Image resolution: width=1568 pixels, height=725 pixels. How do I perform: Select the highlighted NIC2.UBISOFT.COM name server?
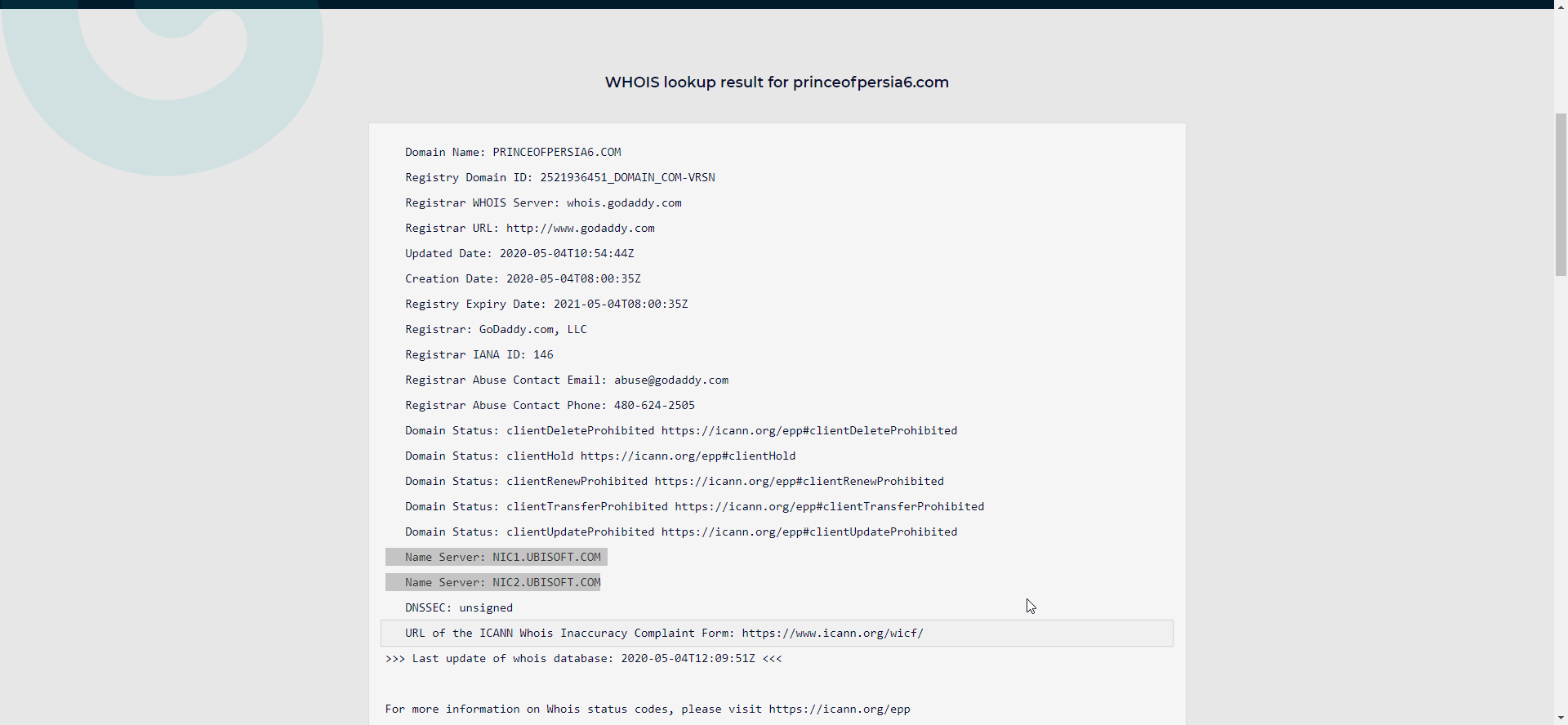(x=546, y=583)
